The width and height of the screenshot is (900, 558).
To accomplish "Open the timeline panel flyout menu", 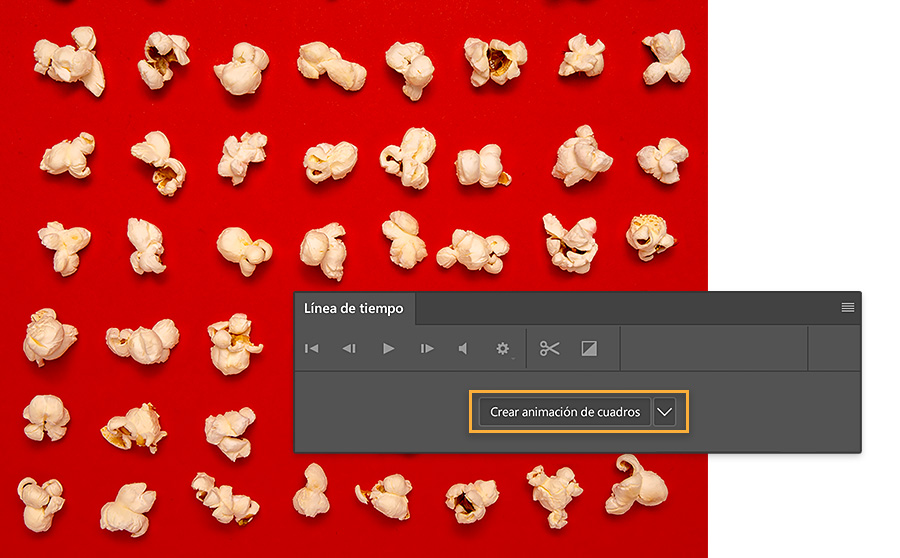I will [848, 308].
